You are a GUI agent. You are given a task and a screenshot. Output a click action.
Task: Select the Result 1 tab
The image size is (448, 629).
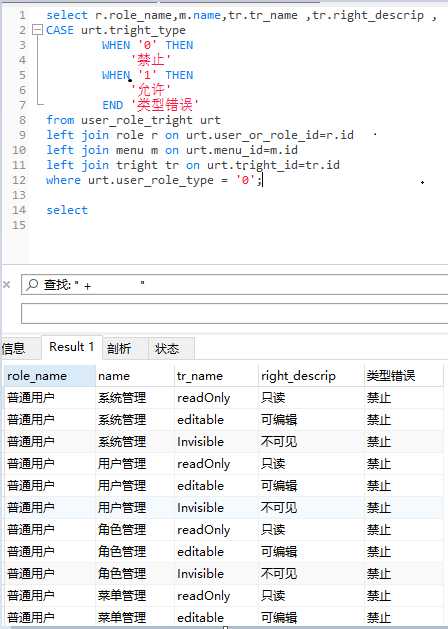[72, 347]
